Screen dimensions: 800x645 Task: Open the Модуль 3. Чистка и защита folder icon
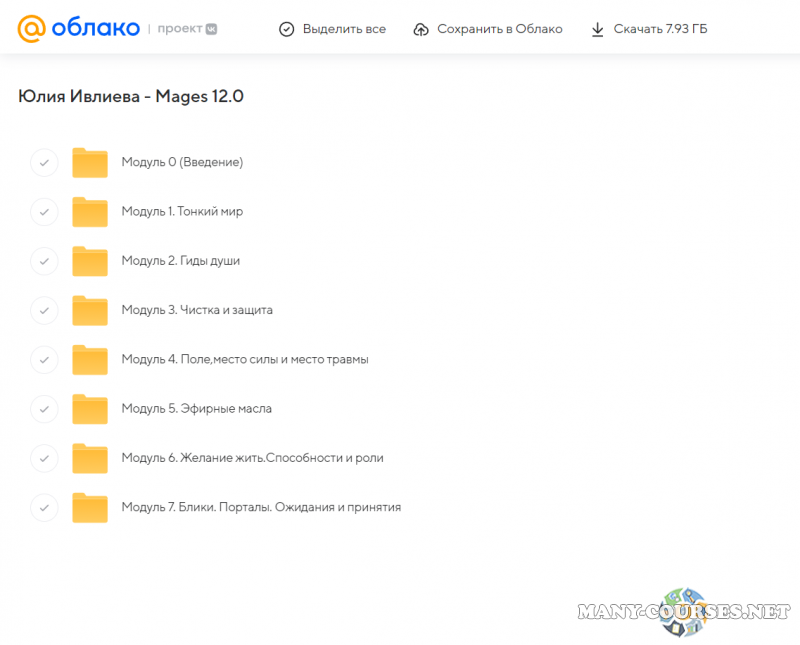pos(90,310)
